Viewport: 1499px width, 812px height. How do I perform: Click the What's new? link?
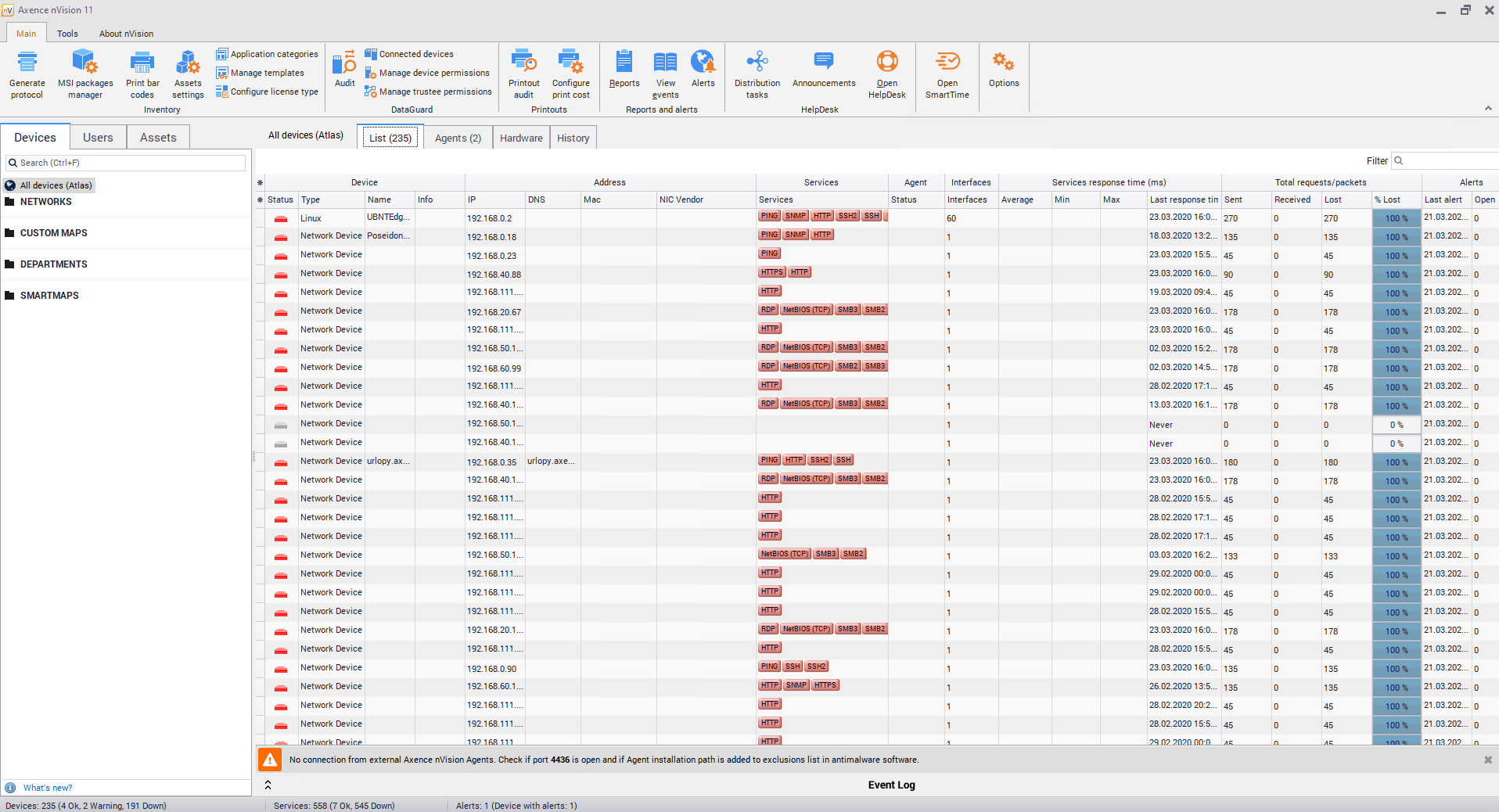47,788
